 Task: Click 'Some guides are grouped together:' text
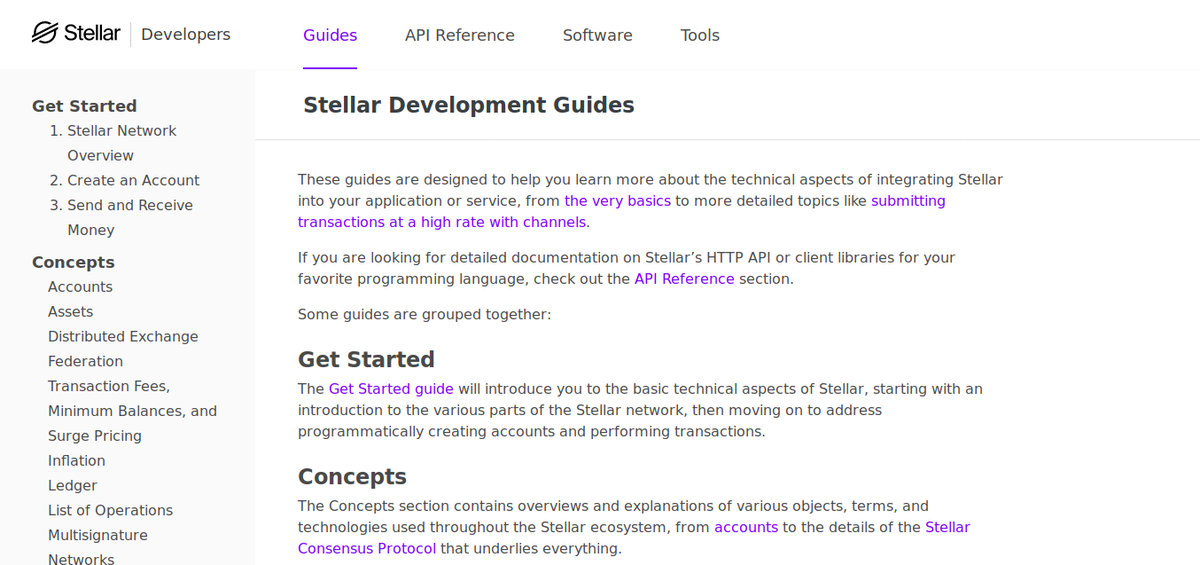[x=425, y=315]
